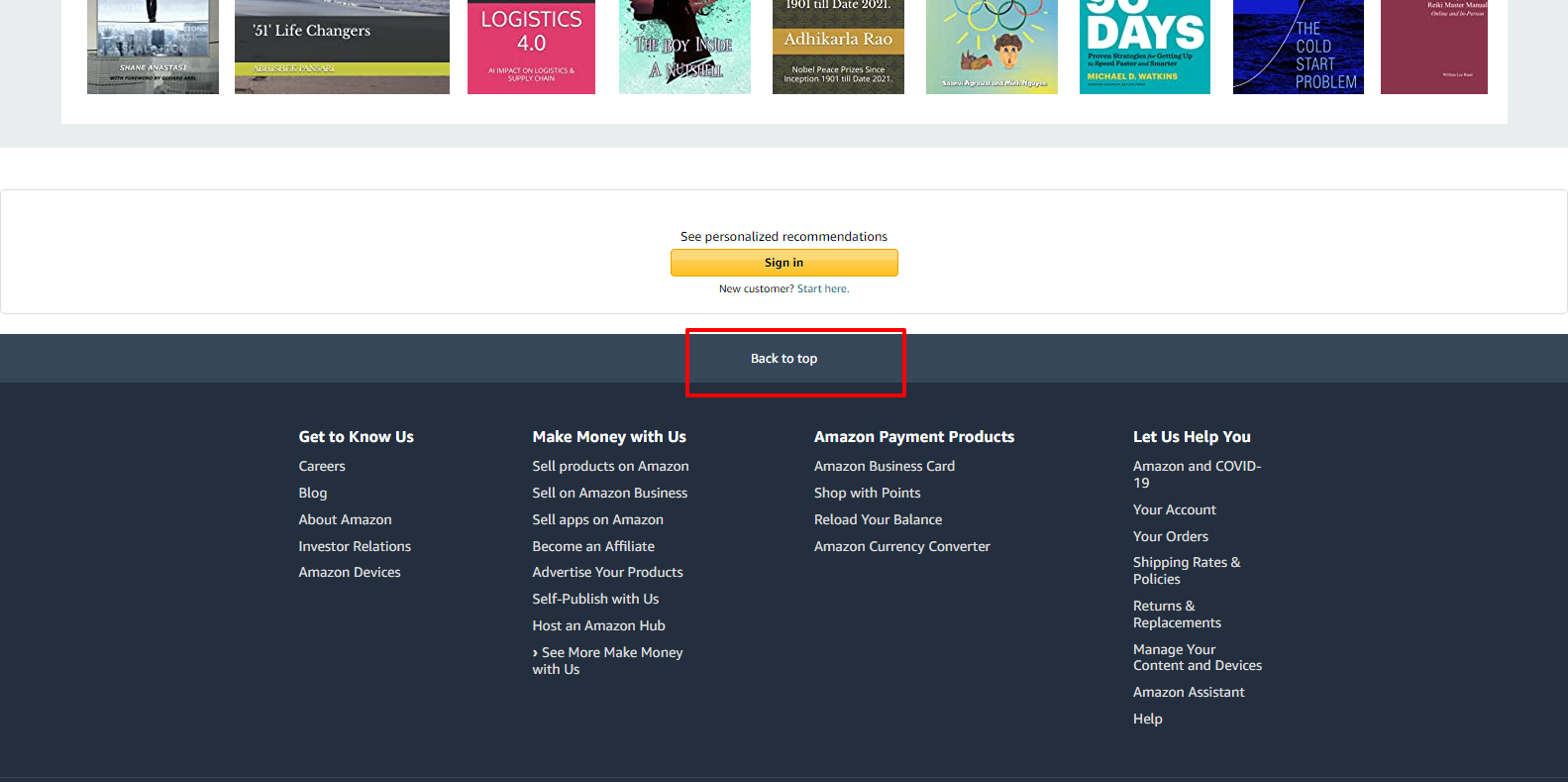Select the Logistics 4.0 book cover
Screen dimensions: 1568x782
(531, 47)
